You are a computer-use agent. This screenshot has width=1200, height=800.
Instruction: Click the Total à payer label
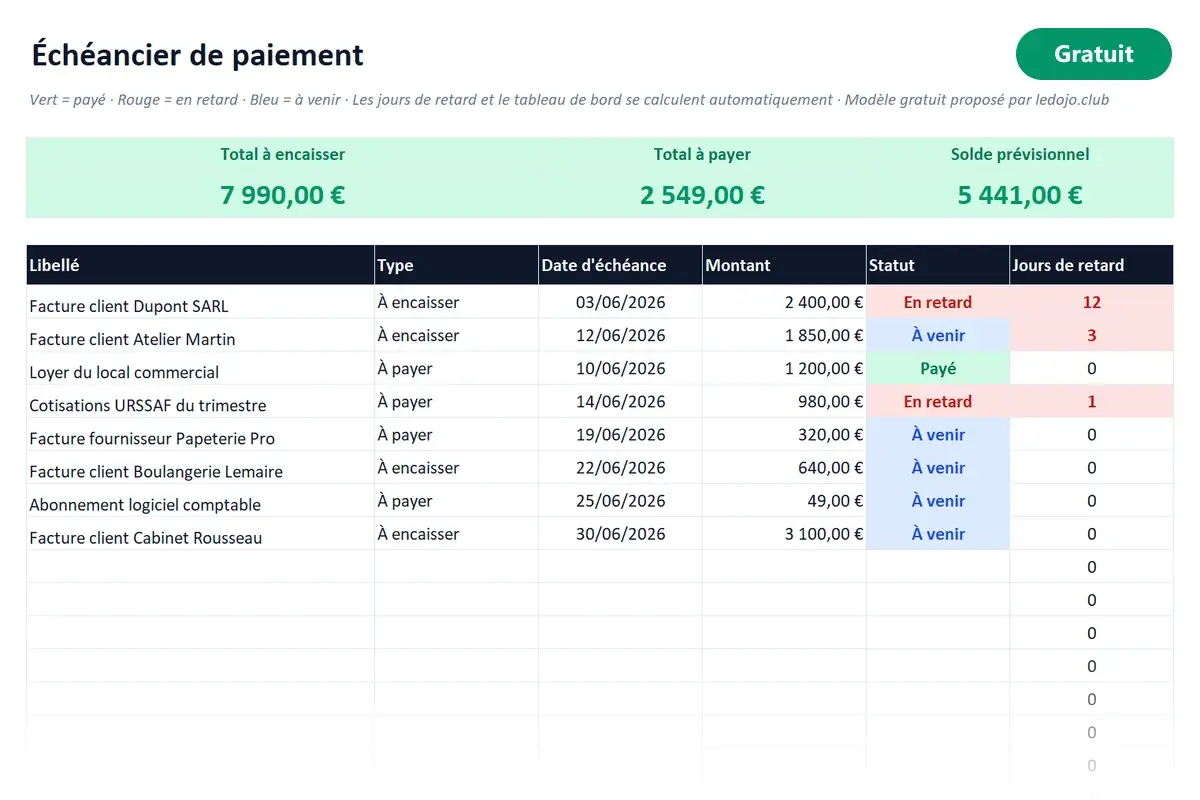pos(702,154)
